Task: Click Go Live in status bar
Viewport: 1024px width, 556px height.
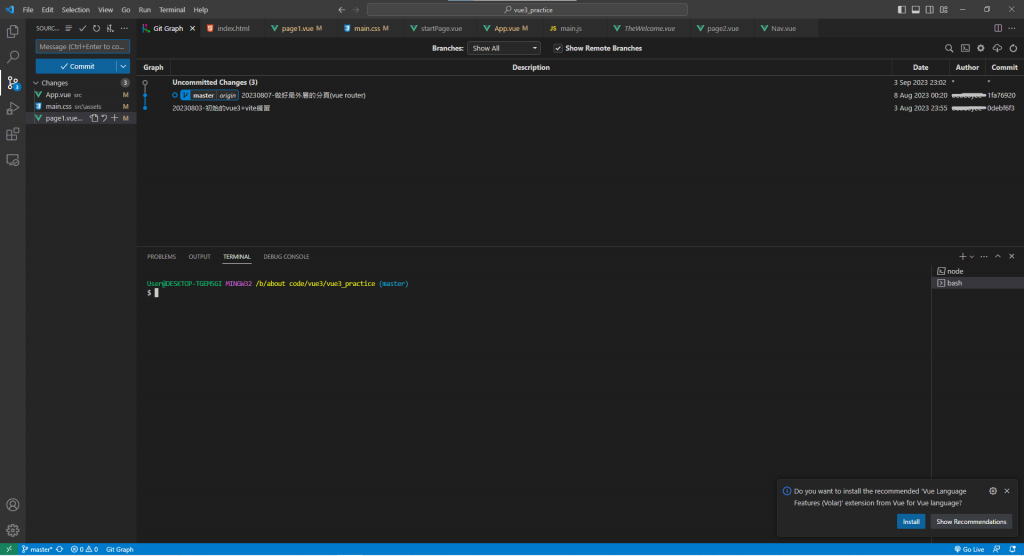Action: (x=969, y=549)
